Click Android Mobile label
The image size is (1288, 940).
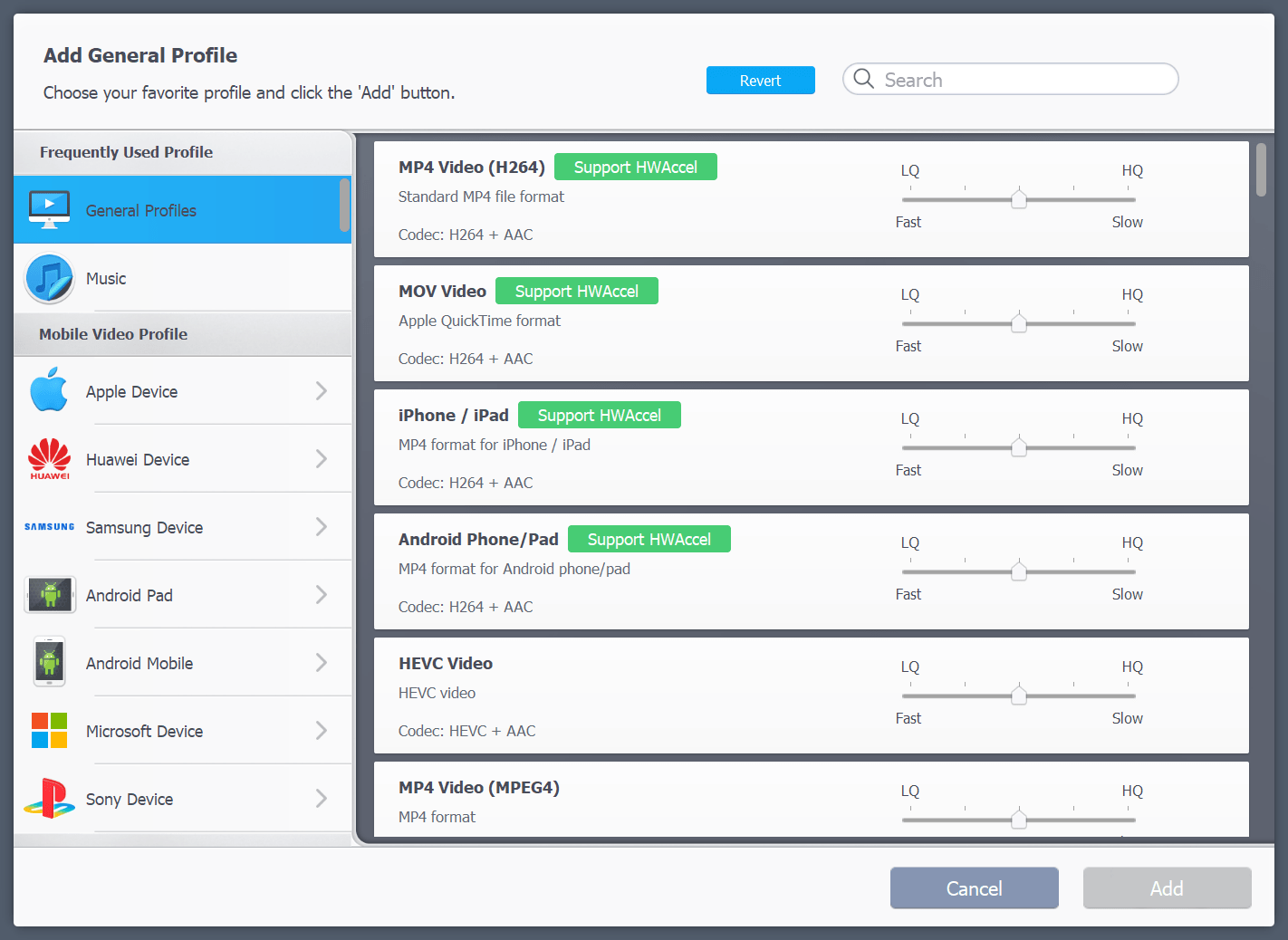139,663
